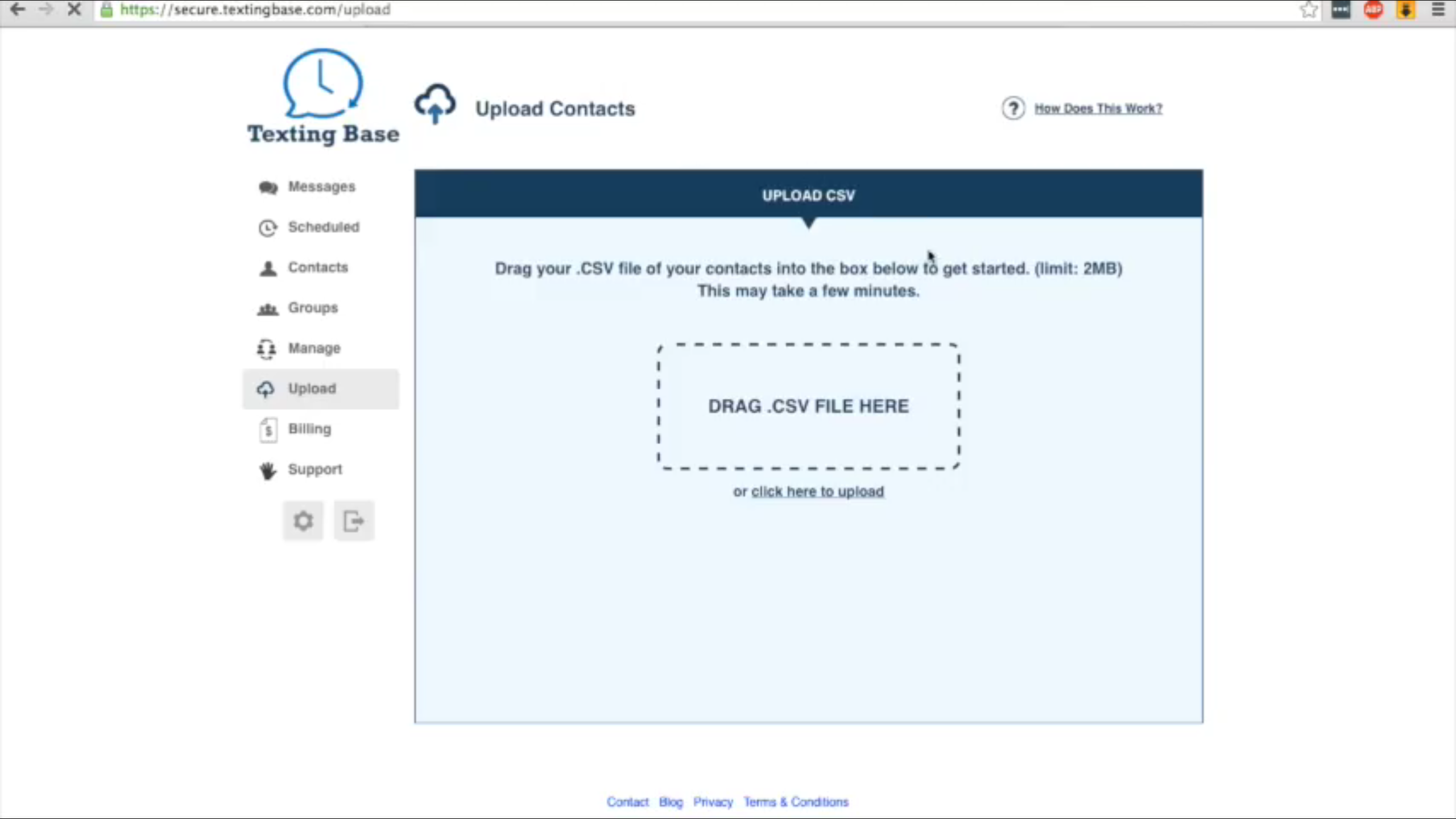The image size is (1456, 819).
Task: Go to Scheduled messages
Action: tap(323, 227)
